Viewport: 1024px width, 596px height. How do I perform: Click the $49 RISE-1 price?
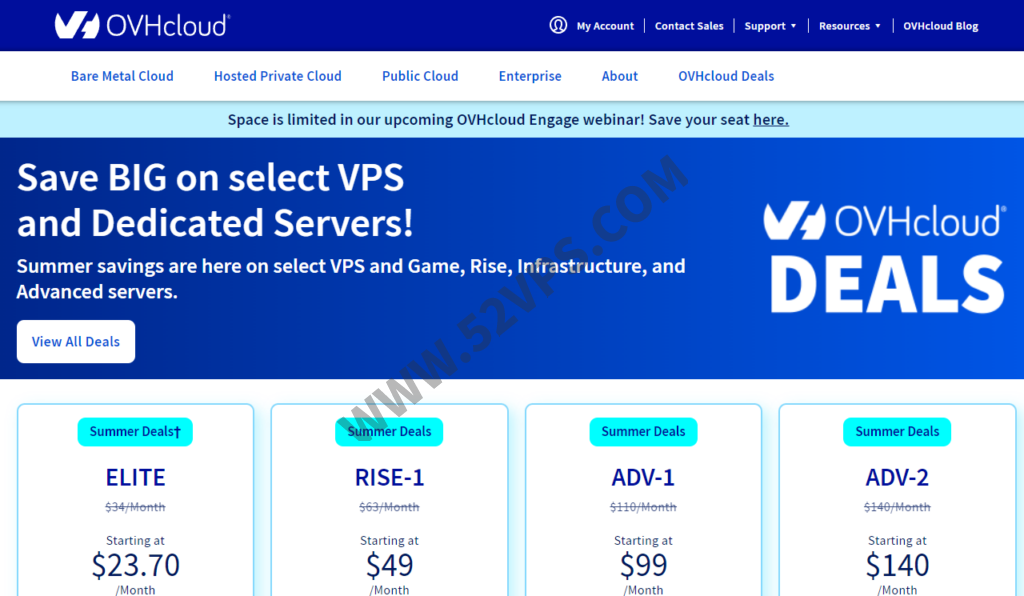click(x=389, y=565)
